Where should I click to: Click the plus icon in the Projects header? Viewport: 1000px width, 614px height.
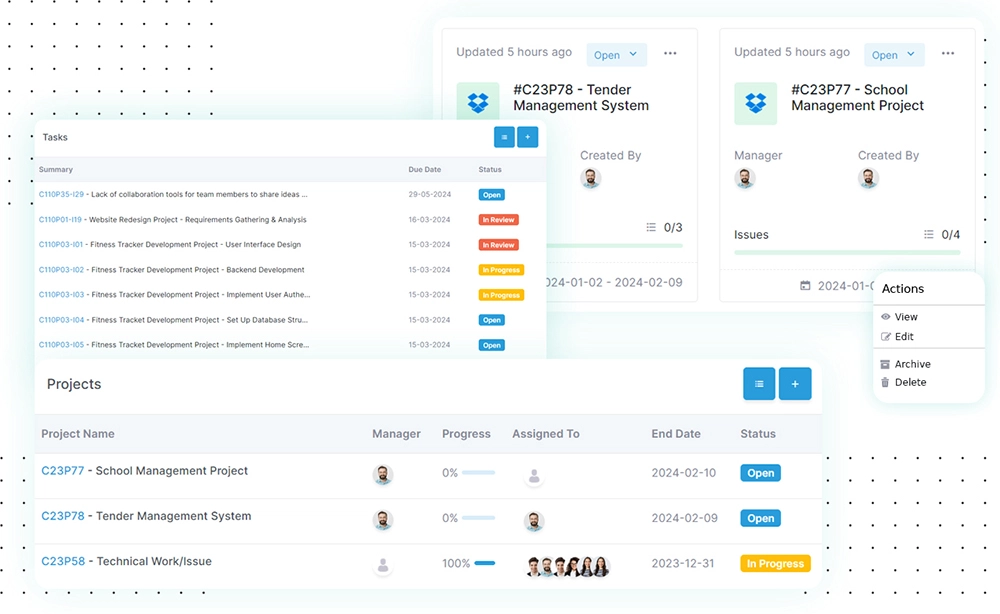tap(794, 383)
